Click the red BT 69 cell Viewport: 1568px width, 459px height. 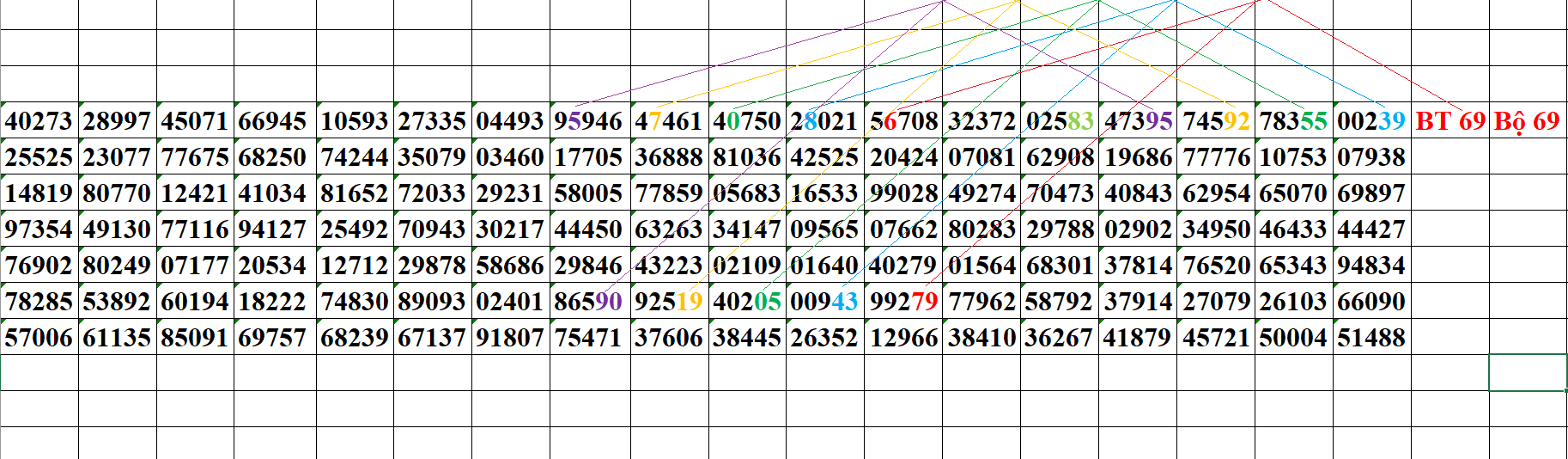[x=1449, y=121]
